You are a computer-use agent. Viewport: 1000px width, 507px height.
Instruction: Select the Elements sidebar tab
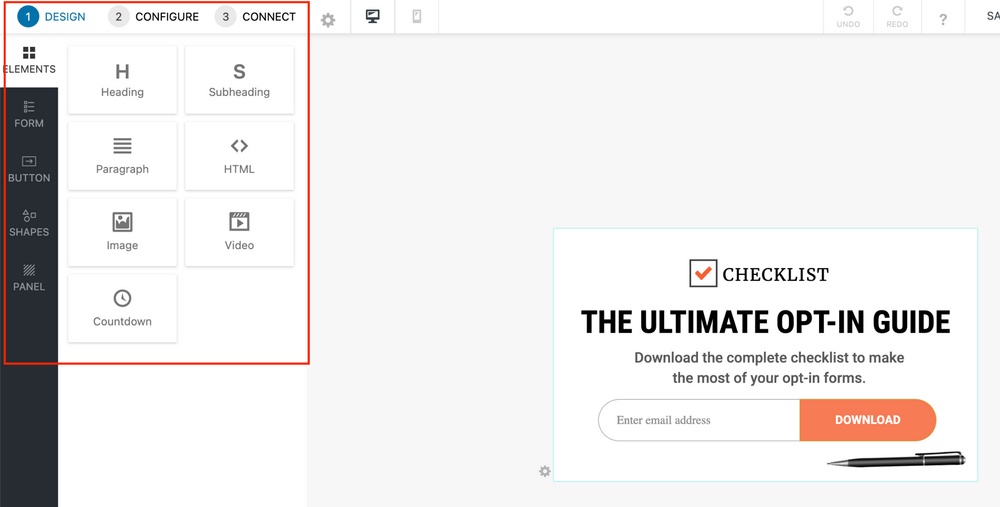point(29,61)
